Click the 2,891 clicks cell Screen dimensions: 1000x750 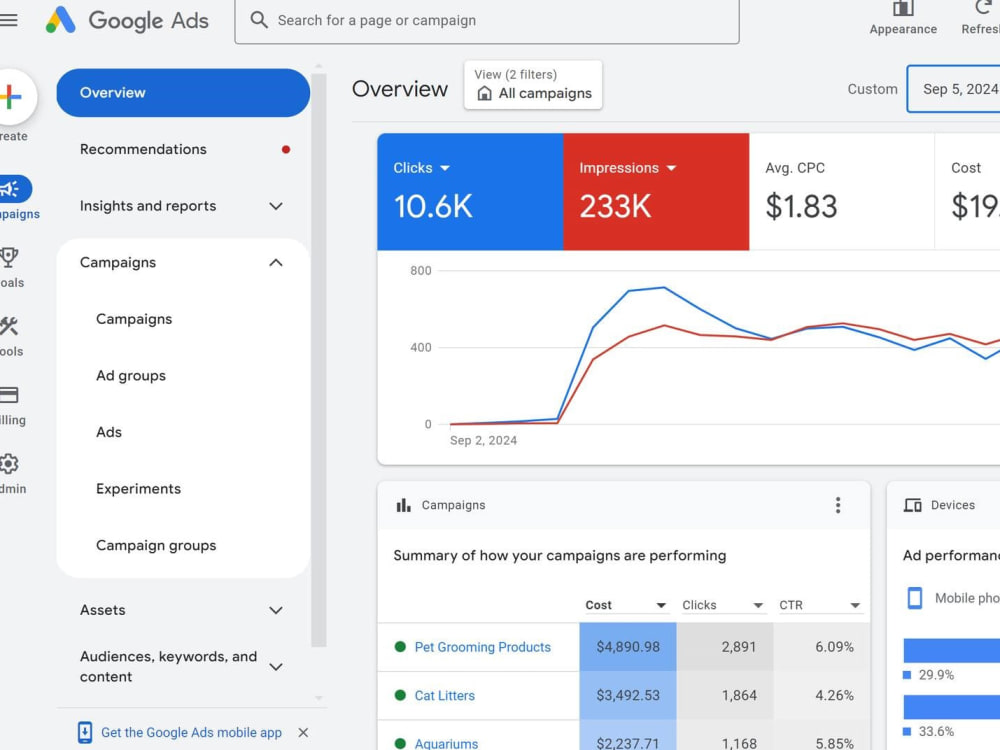pyautogui.click(x=725, y=647)
